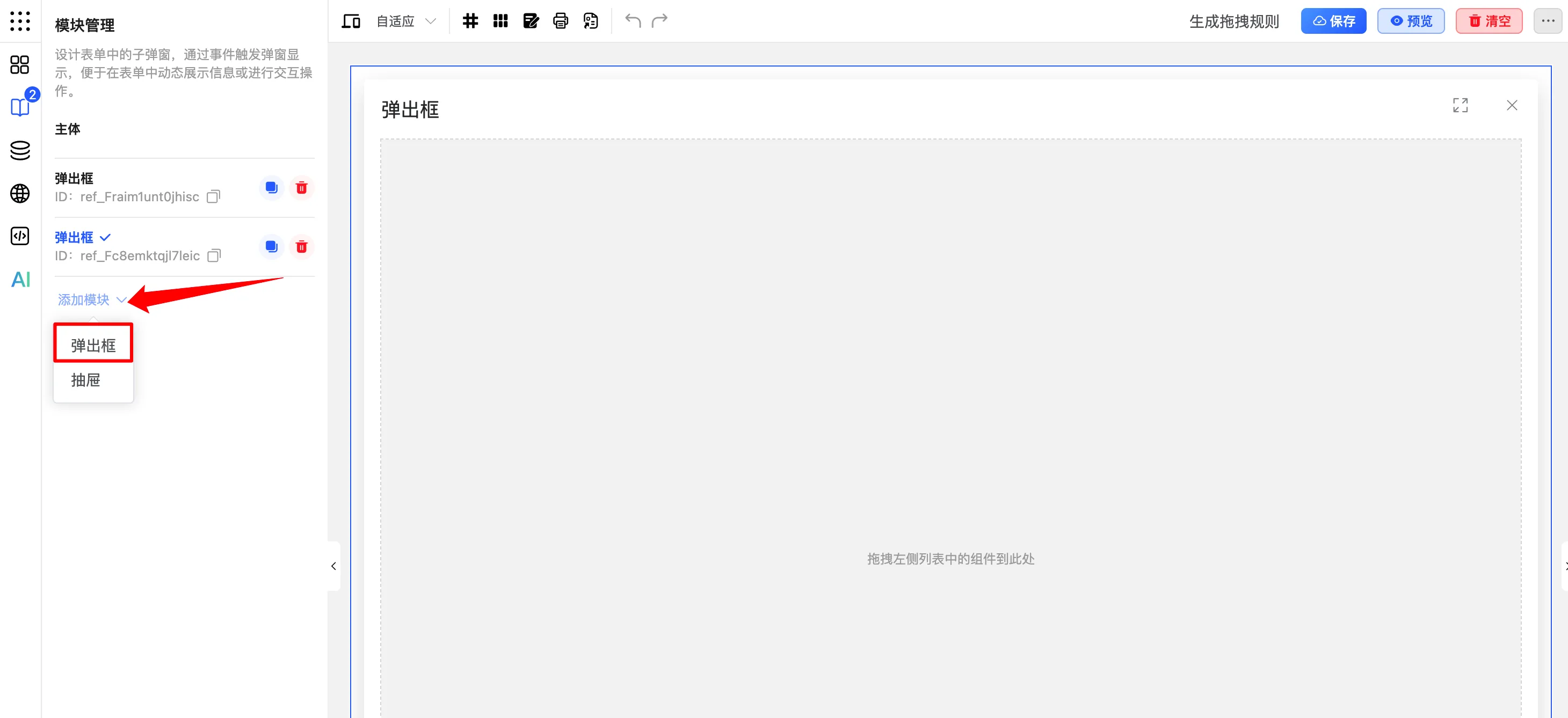Click the undo arrow in toolbar
Image resolution: width=1568 pixels, height=718 pixels.
633,21
